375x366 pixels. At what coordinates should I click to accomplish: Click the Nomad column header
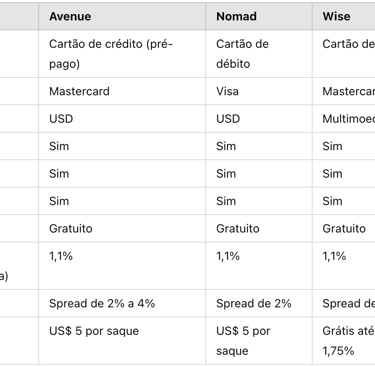click(259, 16)
